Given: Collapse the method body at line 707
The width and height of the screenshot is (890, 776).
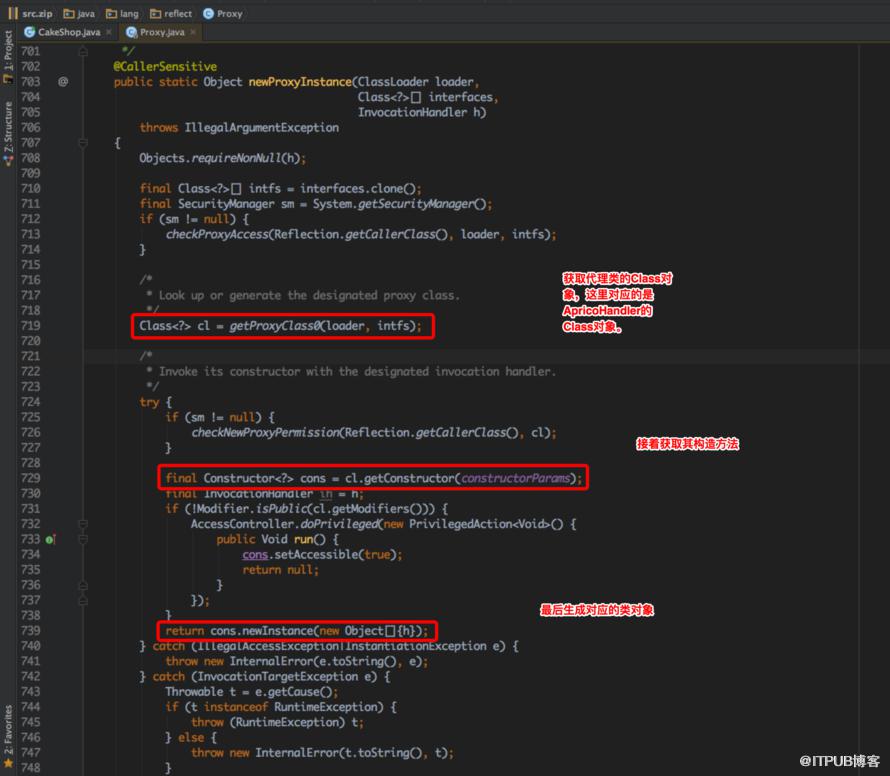Looking at the screenshot, I should pos(83,143).
